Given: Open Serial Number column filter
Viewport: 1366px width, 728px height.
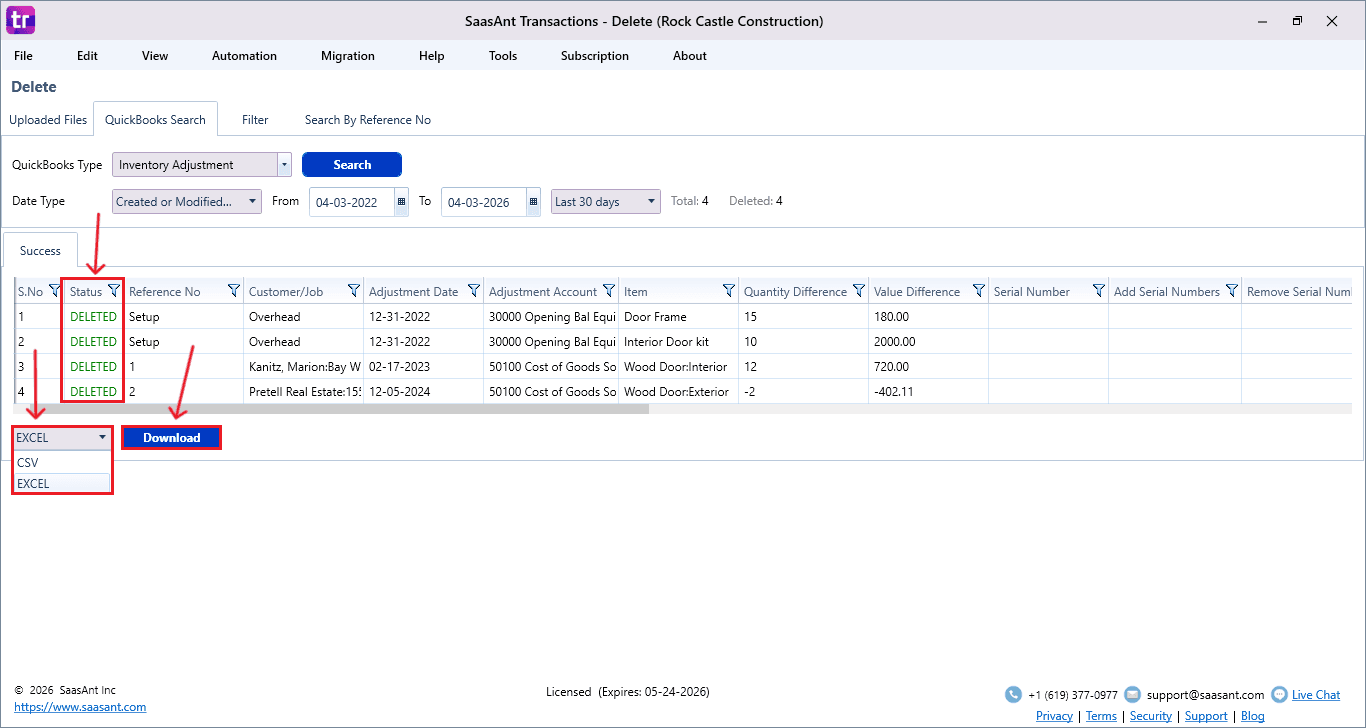Looking at the screenshot, I should click(1099, 291).
